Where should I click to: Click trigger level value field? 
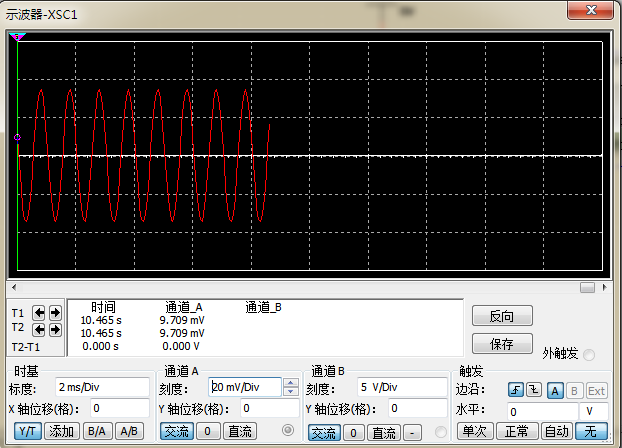(542, 411)
